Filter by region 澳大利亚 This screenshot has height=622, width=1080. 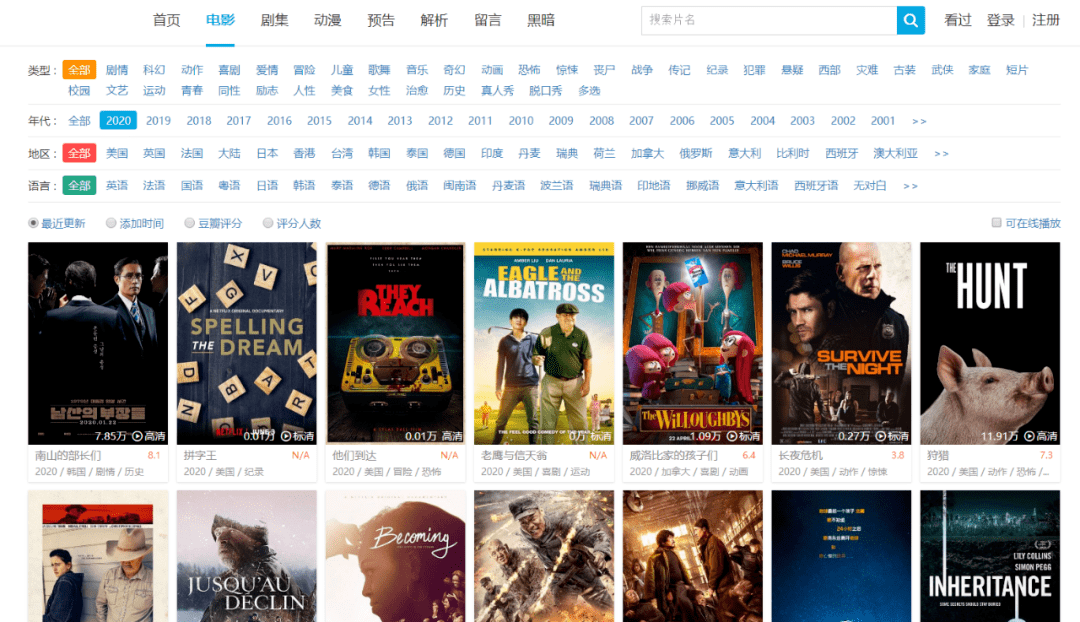[895, 154]
